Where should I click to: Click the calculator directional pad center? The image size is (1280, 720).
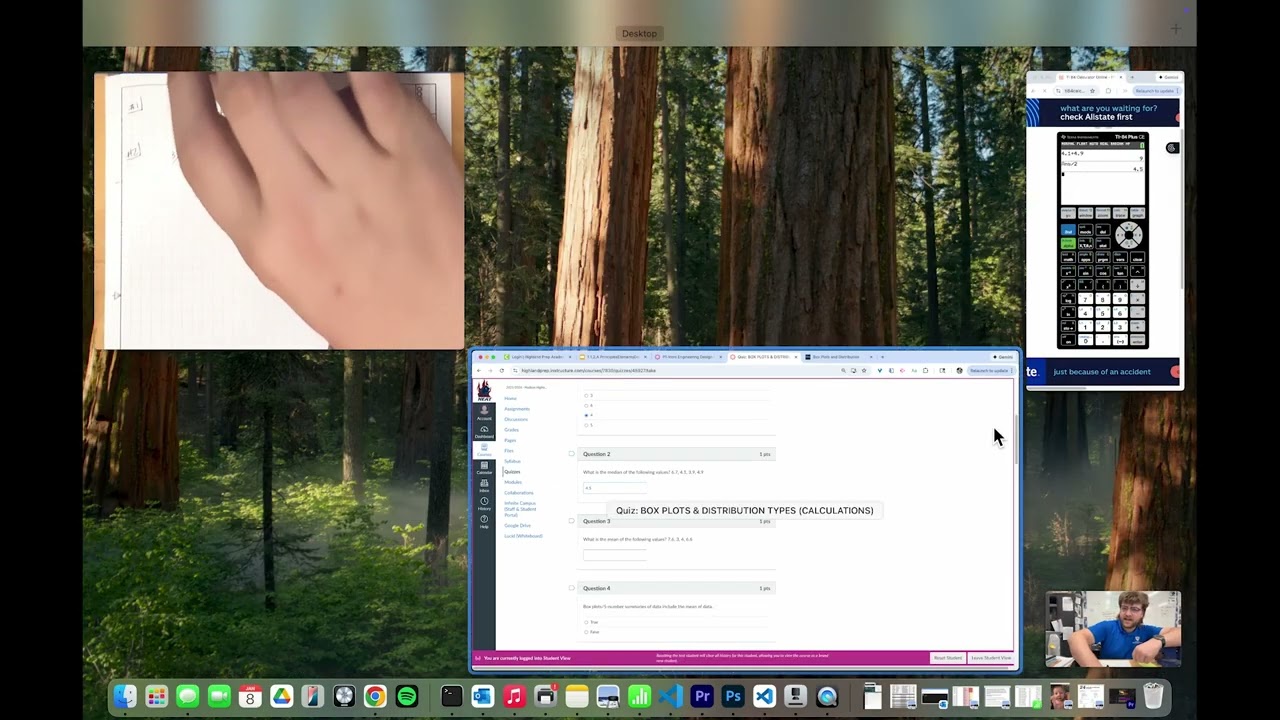[x=1129, y=235]
